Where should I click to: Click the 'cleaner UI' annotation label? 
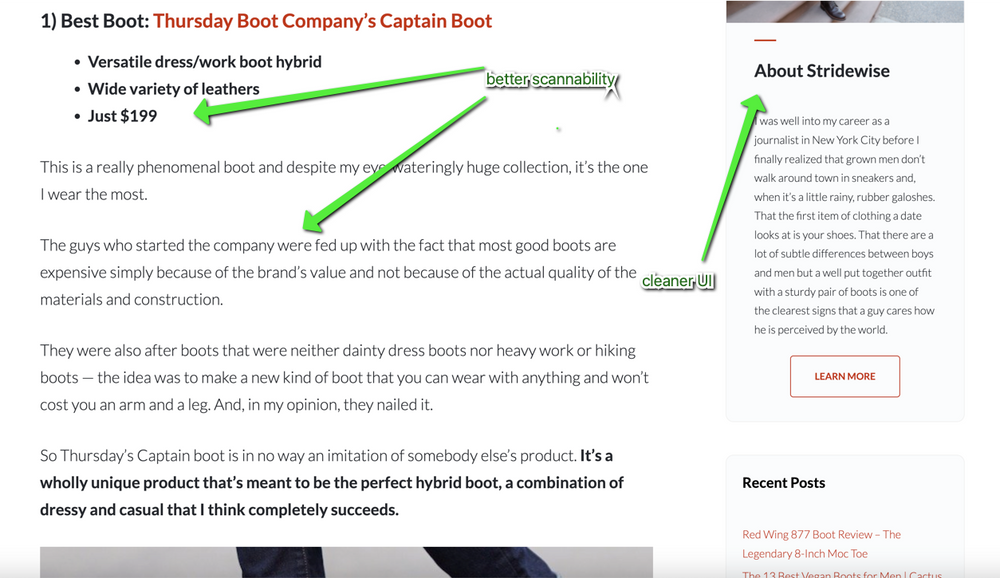click(678, 282)
